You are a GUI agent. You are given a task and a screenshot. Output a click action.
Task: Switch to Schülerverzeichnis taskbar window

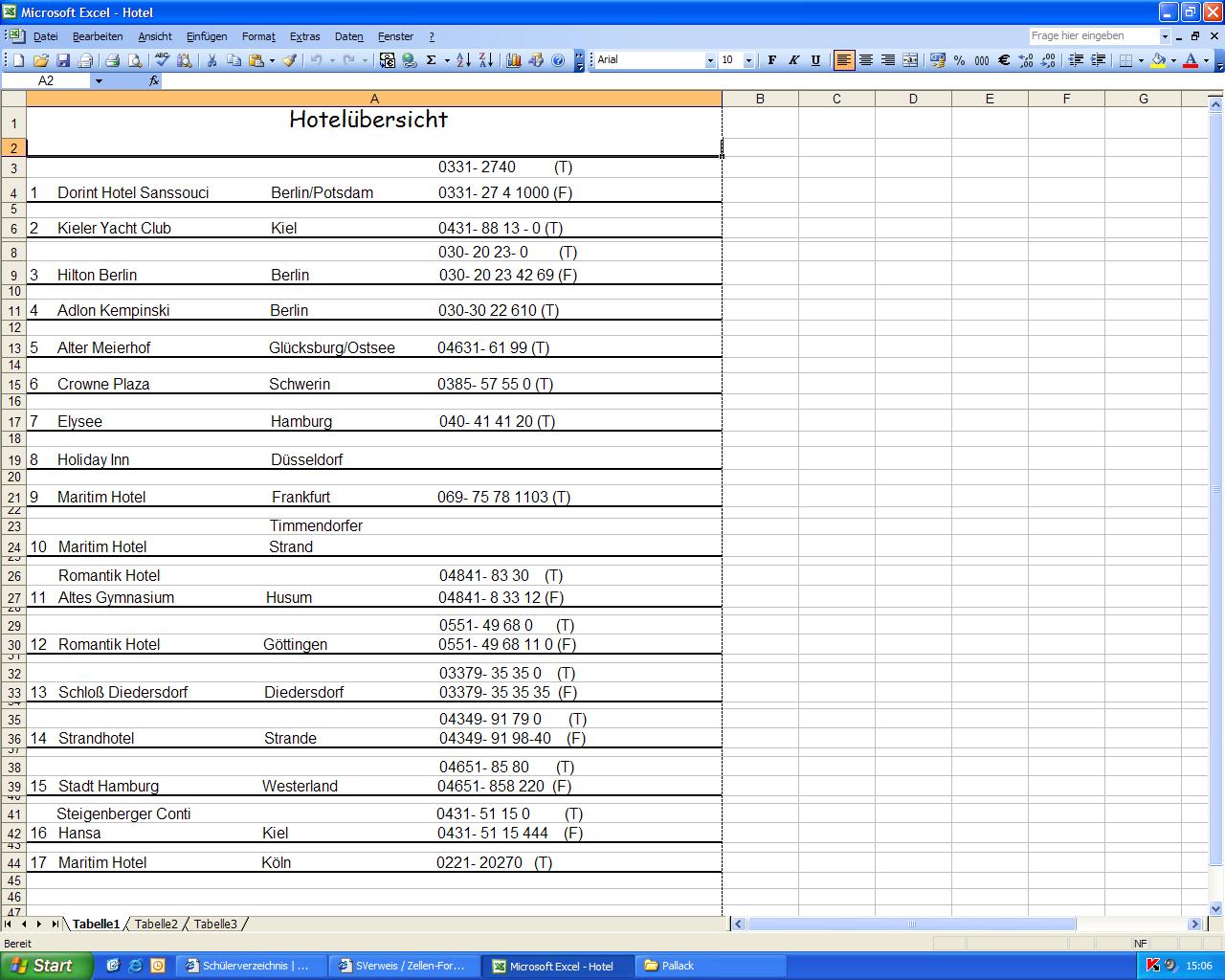(252, 966)
